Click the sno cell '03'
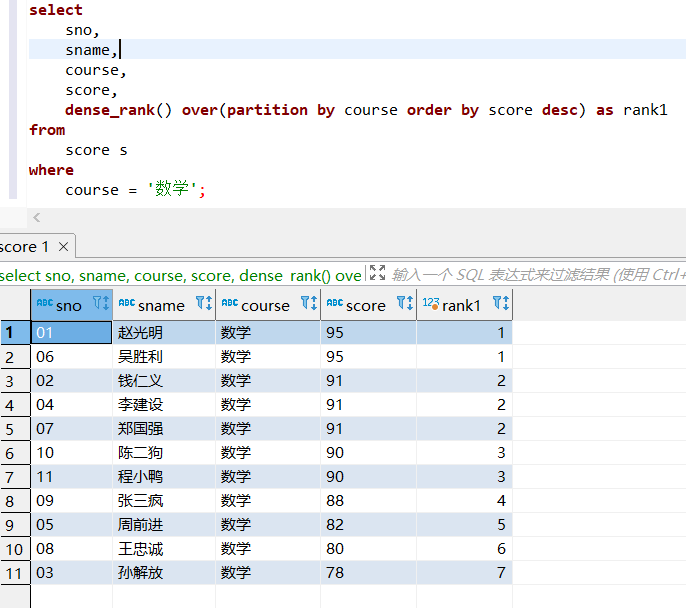The height and width of the screenshot is (608, 686). point(71,573)
